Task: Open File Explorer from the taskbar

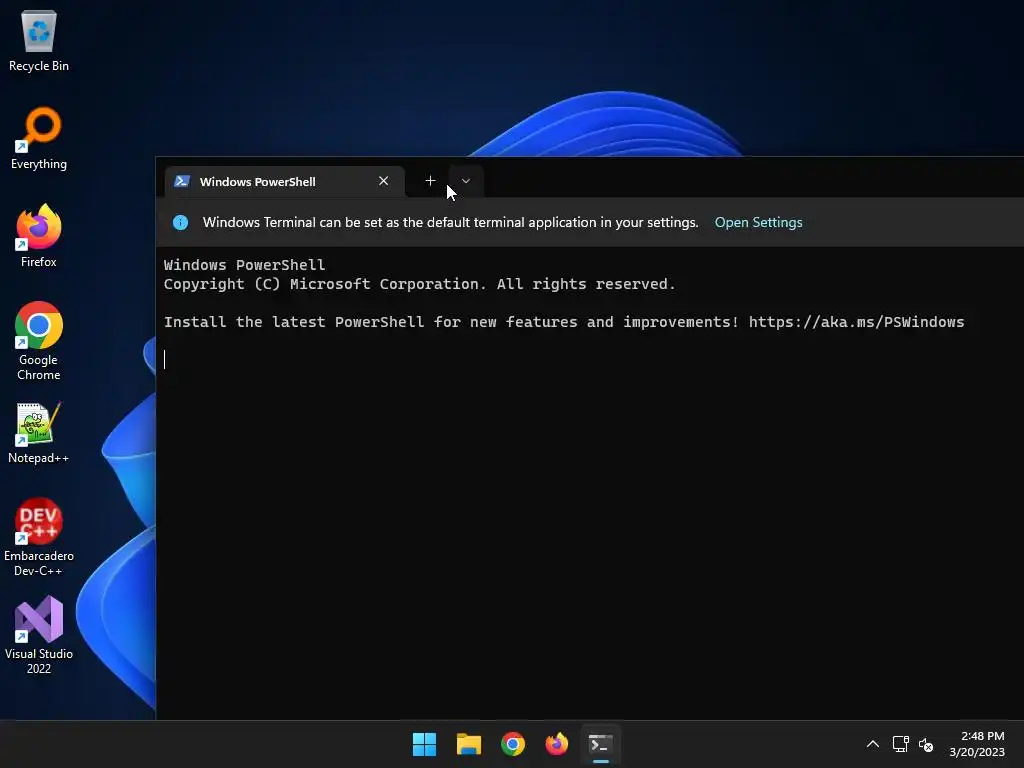Action: pos(469,744)
